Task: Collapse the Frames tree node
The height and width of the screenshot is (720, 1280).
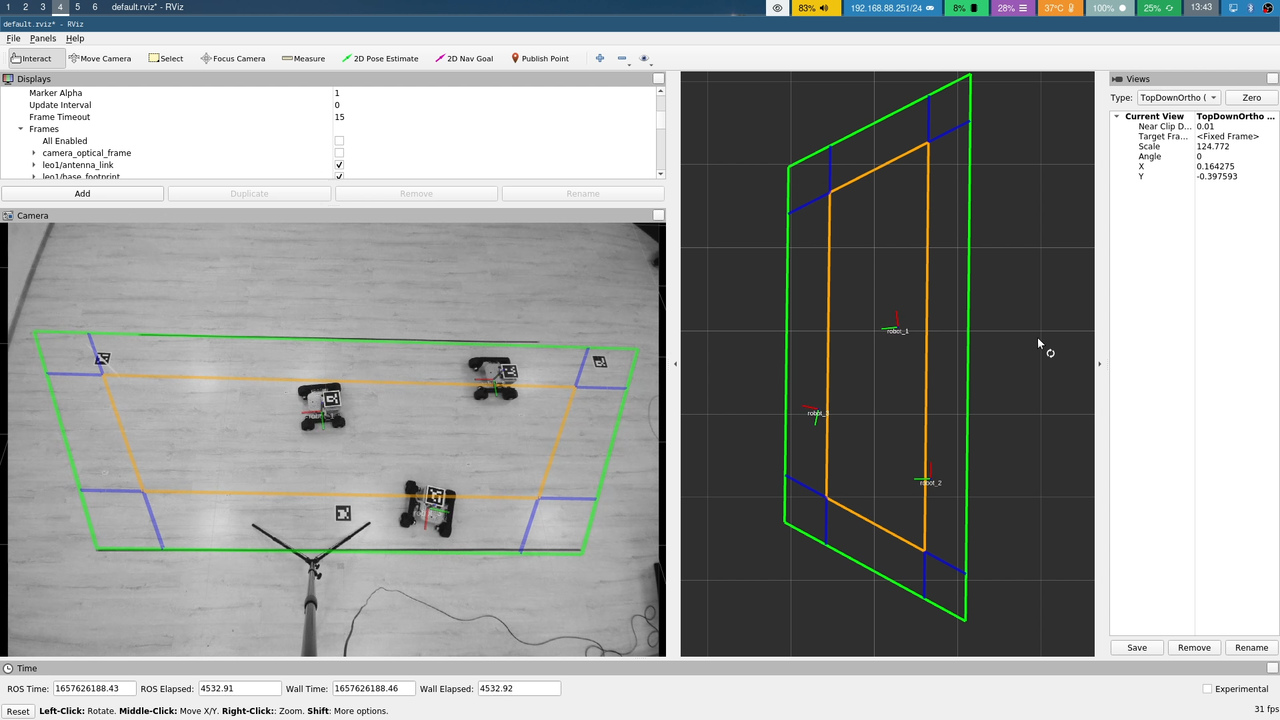Action: (21, 129)
